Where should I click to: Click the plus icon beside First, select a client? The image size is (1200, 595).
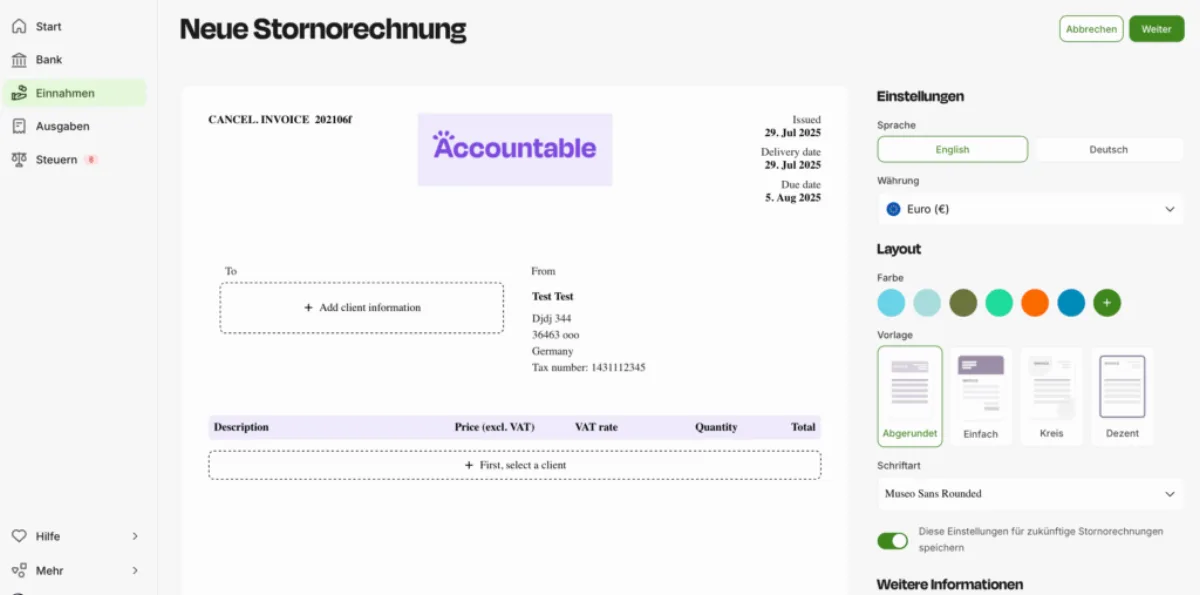click(x=469, y=465)
